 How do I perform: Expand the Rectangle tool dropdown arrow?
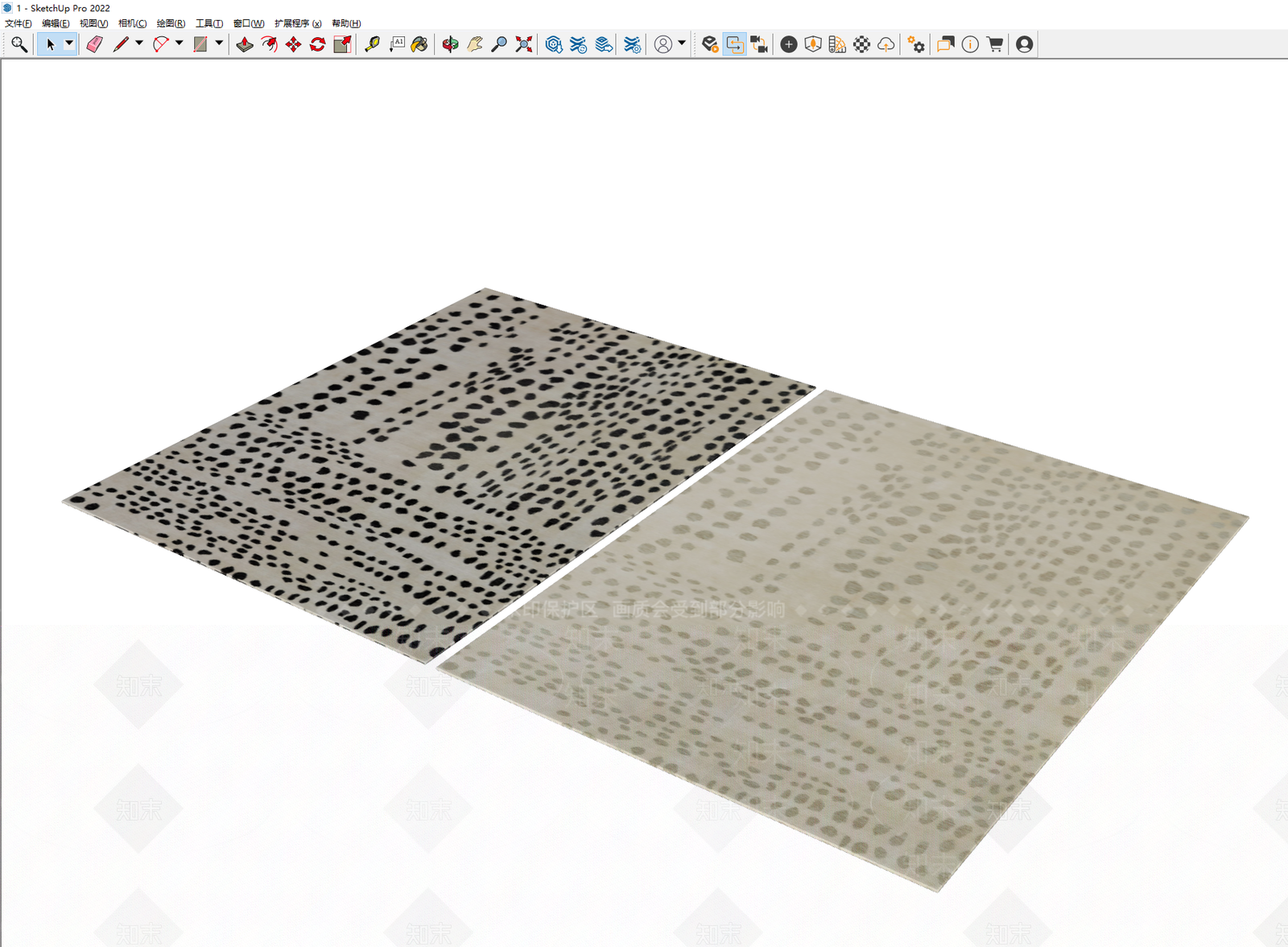(x=219, y=43)
